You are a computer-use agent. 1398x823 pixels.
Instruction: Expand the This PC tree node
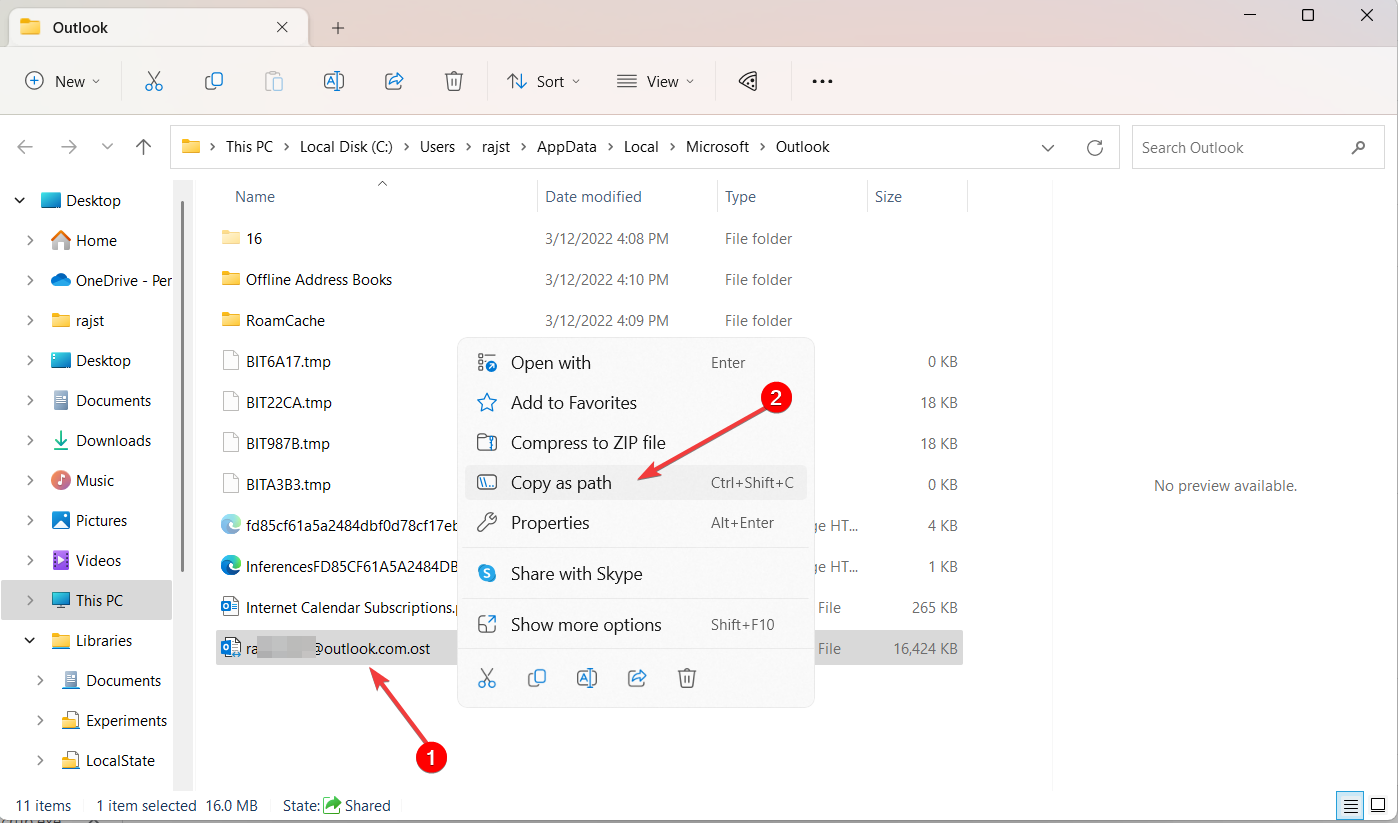coord(30,600)
